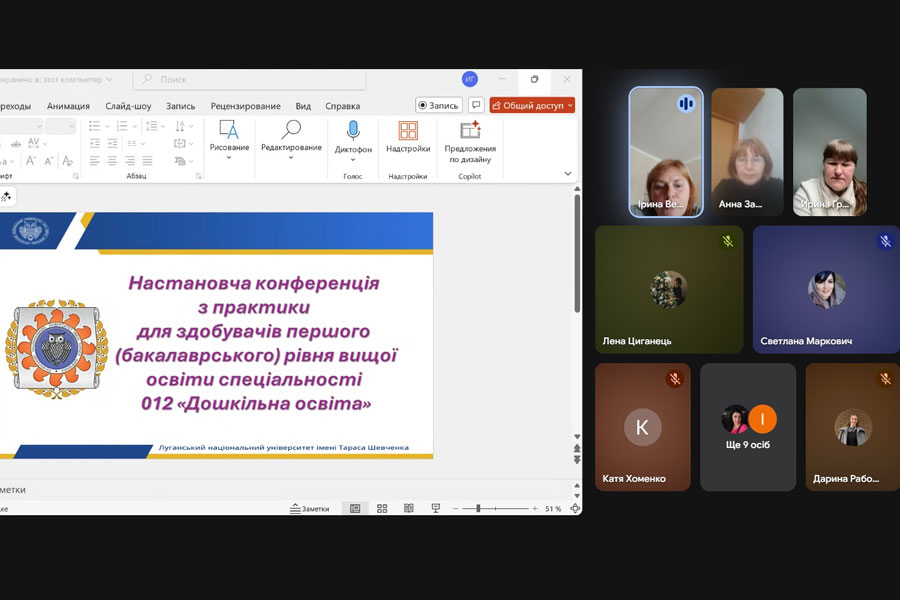Open the Диктофон dictation tool
This screenshot has height=600, width=900.
point(352,137)
